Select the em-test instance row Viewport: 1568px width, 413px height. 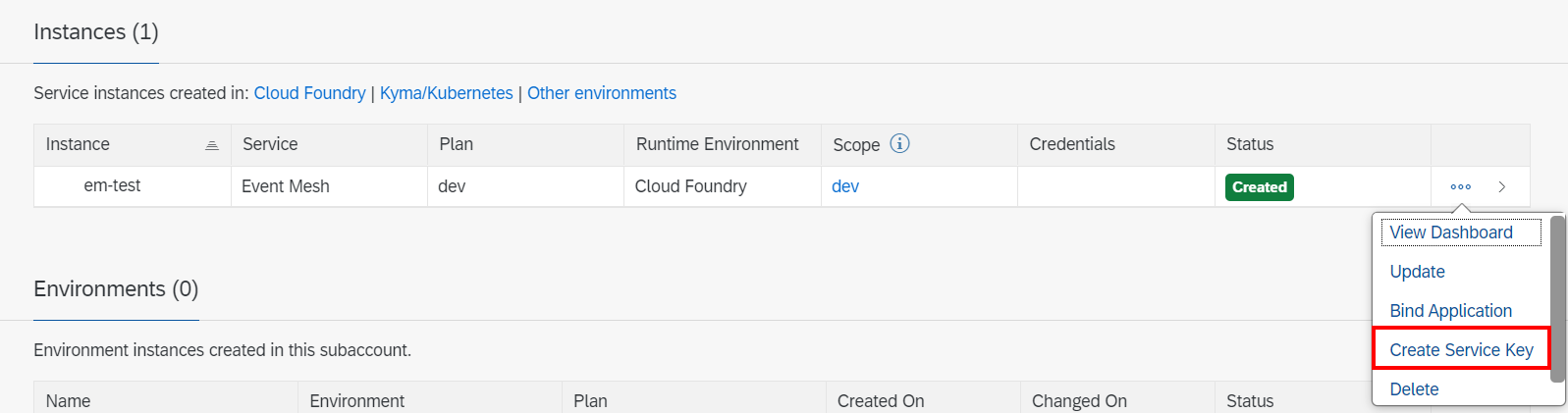112,186
